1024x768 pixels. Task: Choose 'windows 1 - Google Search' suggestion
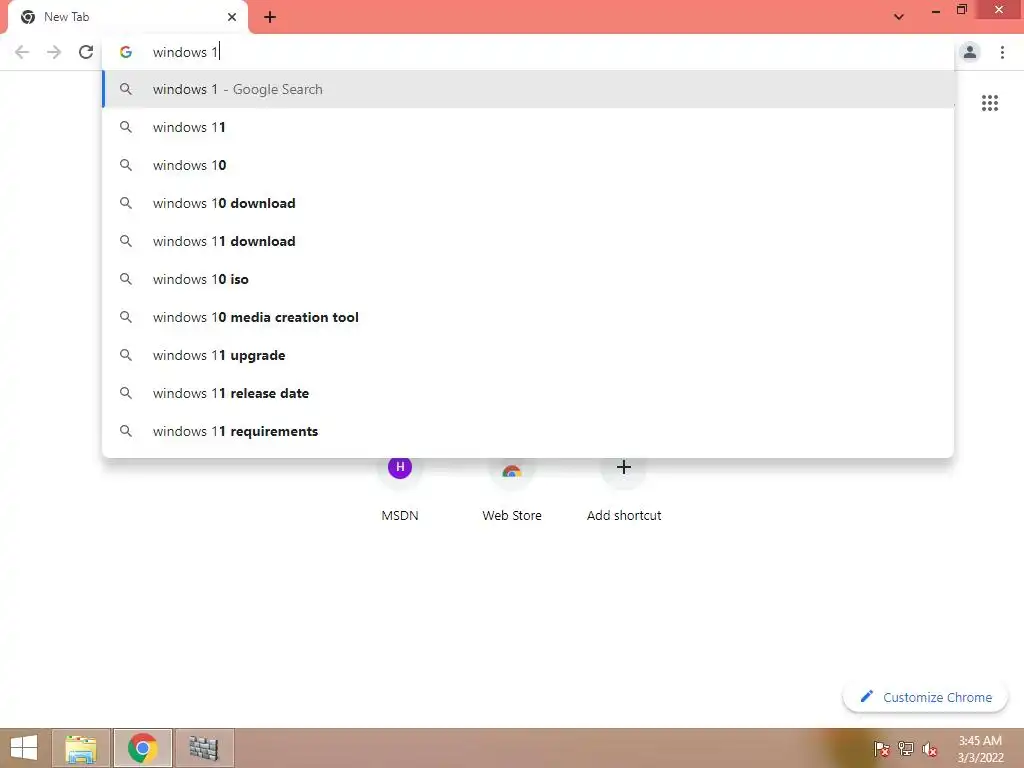click(528, 89)
